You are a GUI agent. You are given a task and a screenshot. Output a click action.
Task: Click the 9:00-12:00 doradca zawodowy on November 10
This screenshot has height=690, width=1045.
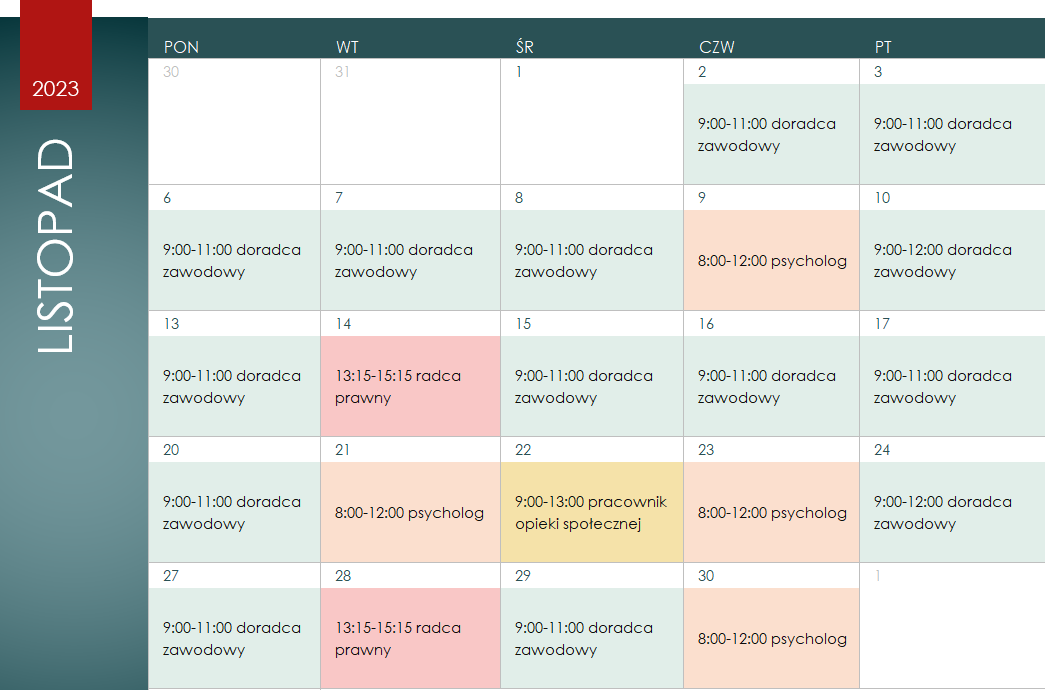[x=952, y=260]
